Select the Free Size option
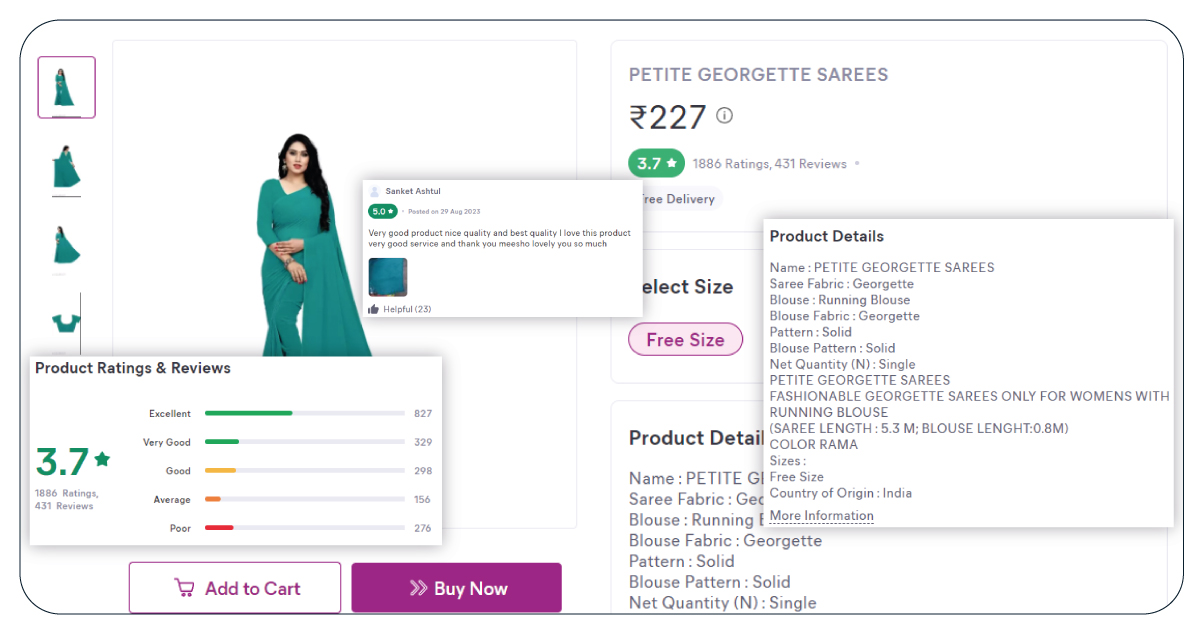 [x=685, y=340]
